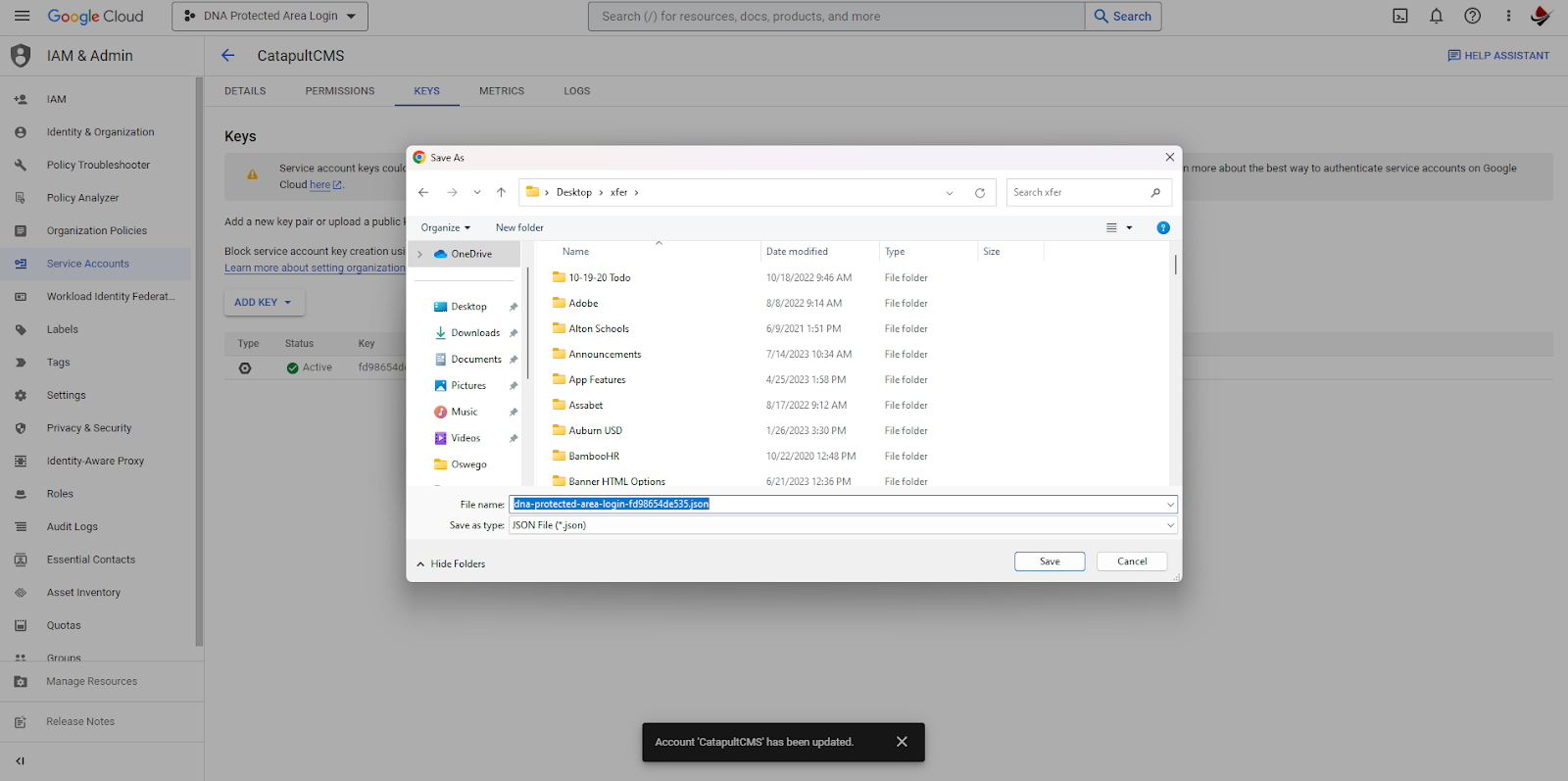Screen dimensions: 1568x781
Task: Click Back arrow in Save As dialog
Action: (423, 192)
